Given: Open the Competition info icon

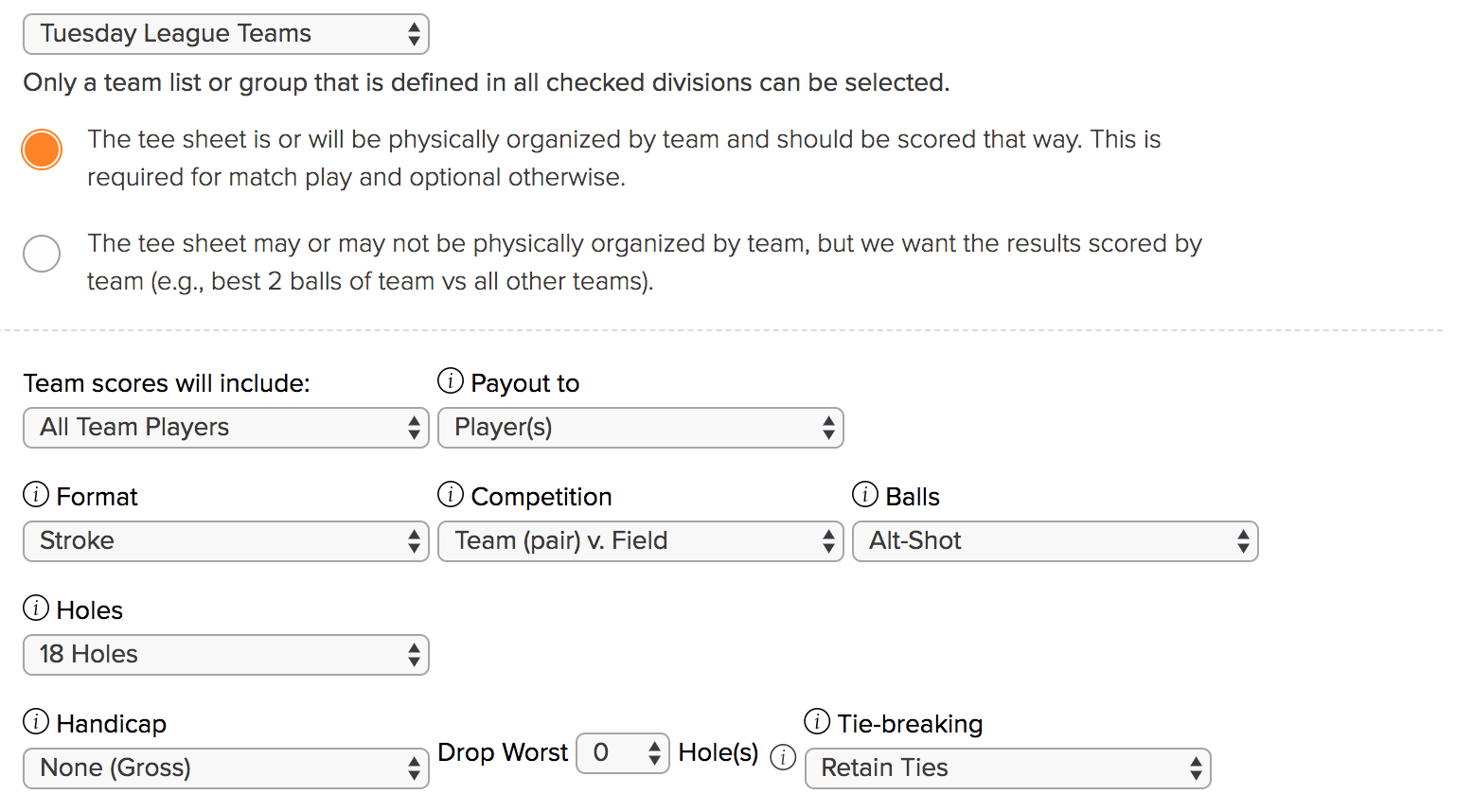Looking at the screenshot, I should 451,494.
